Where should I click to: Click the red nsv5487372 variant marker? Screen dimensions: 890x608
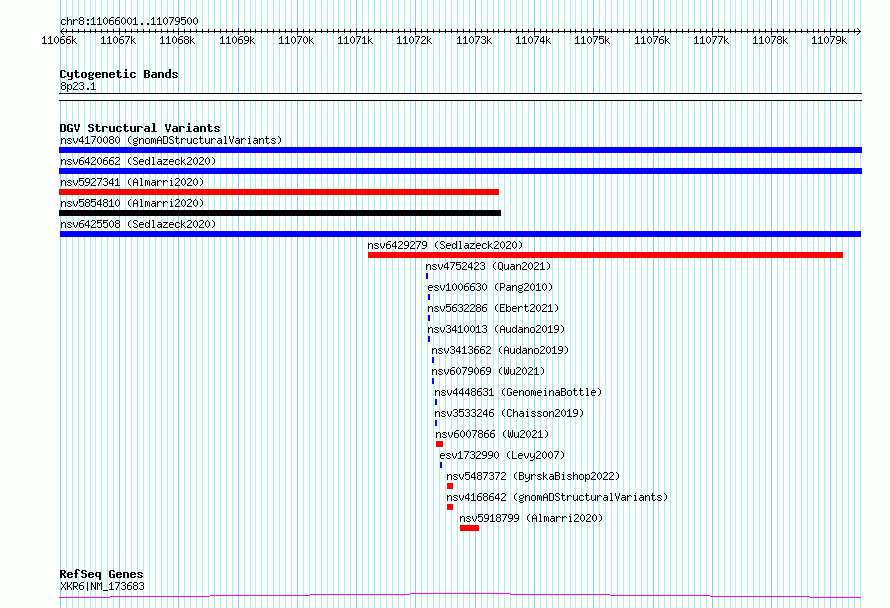tap(450, 486)
